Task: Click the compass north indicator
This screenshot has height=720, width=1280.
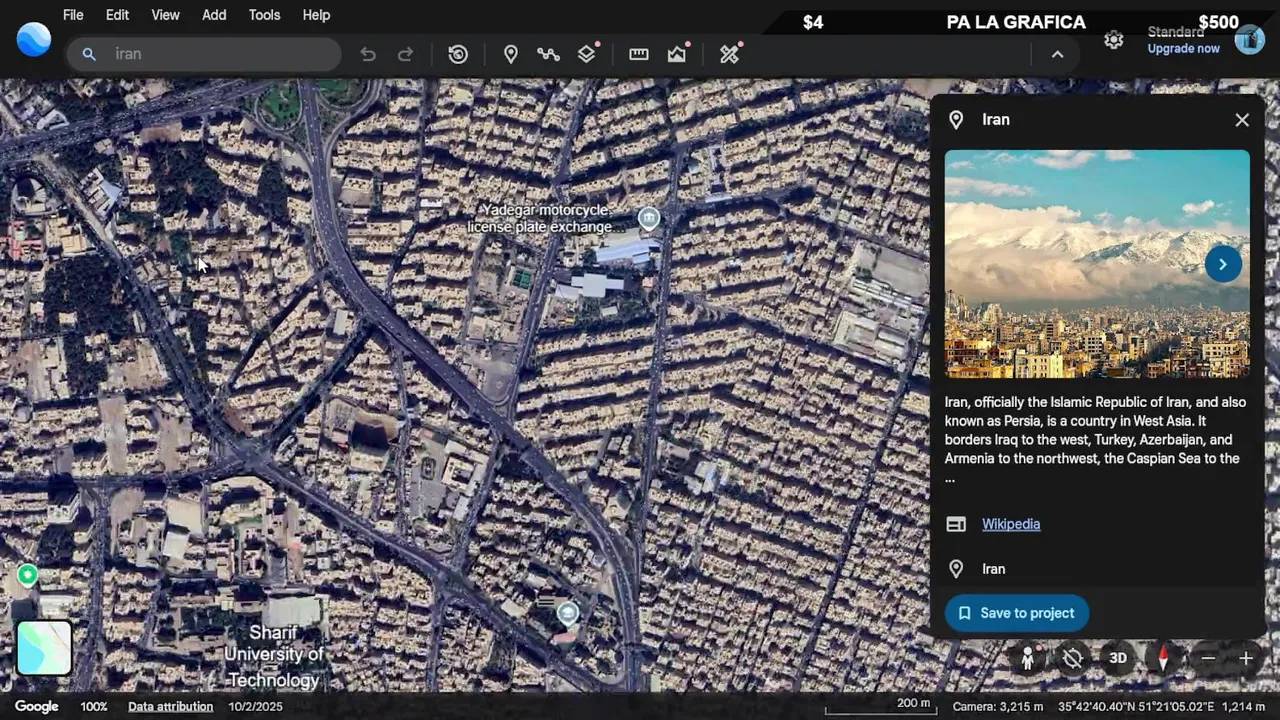Action: tap(1163, 658)
